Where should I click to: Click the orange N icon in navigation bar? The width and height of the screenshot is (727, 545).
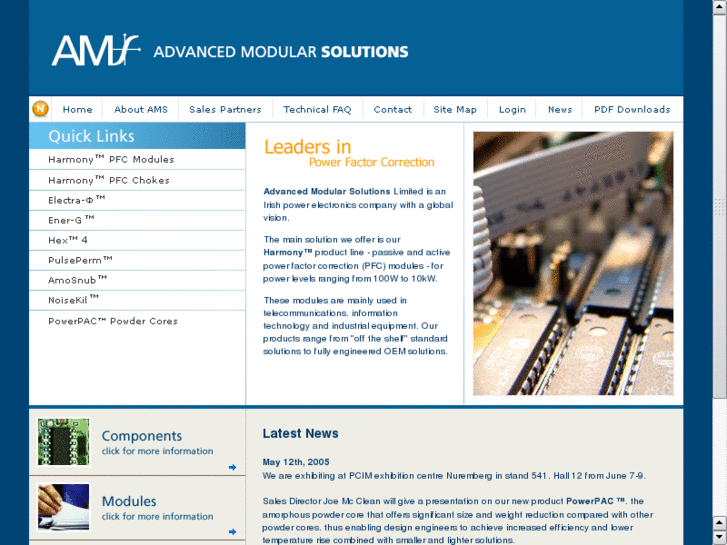pyautogui.click(x=40, y=109)
